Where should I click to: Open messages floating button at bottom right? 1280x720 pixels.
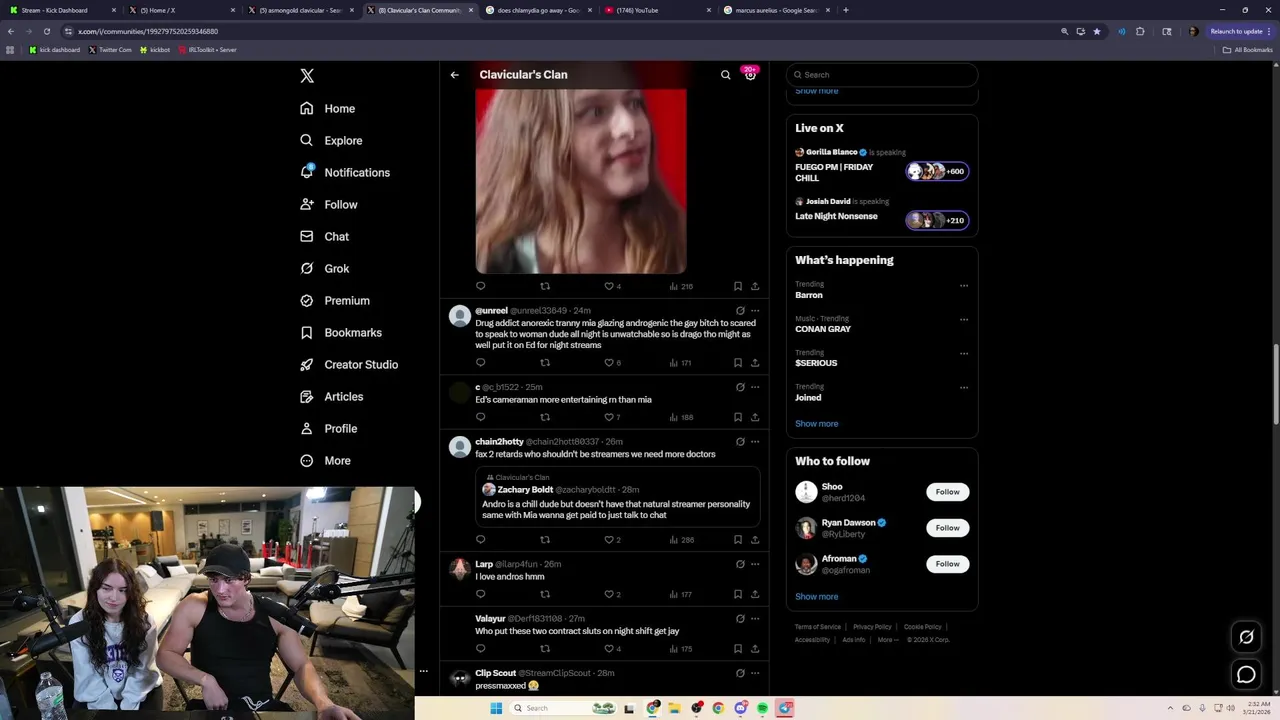click(1246, 675)
